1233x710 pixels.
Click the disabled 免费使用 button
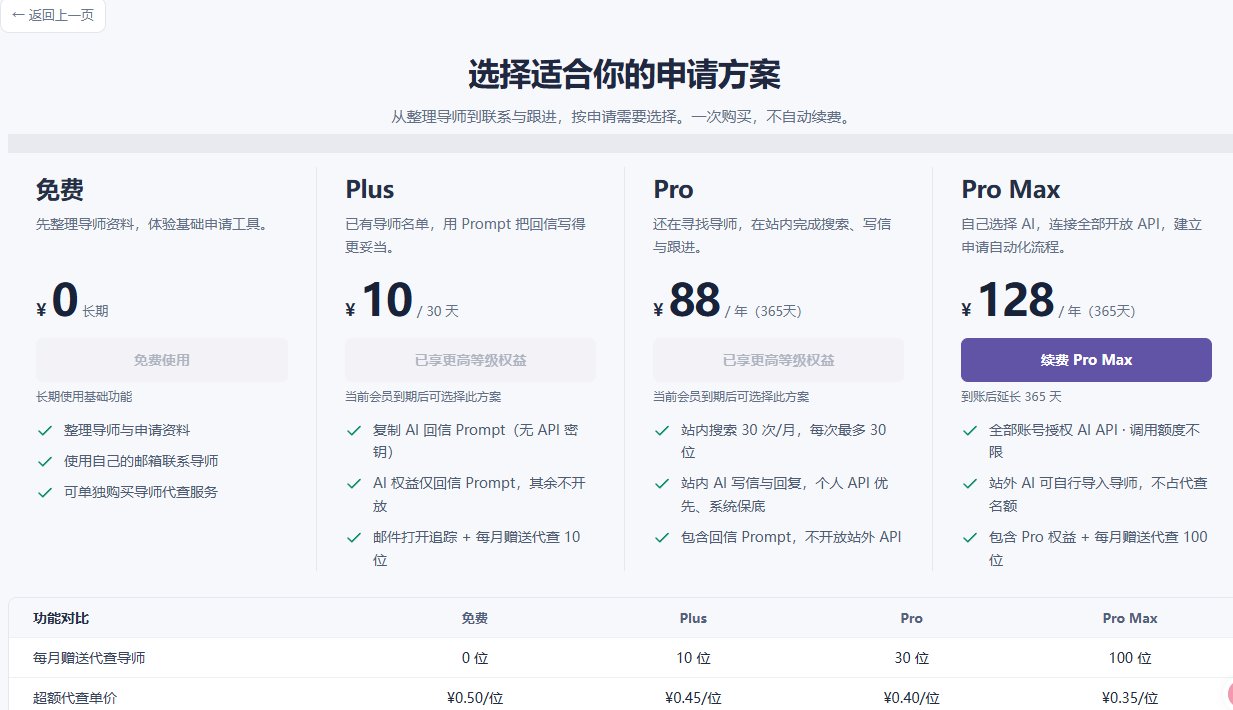point(162,360)
